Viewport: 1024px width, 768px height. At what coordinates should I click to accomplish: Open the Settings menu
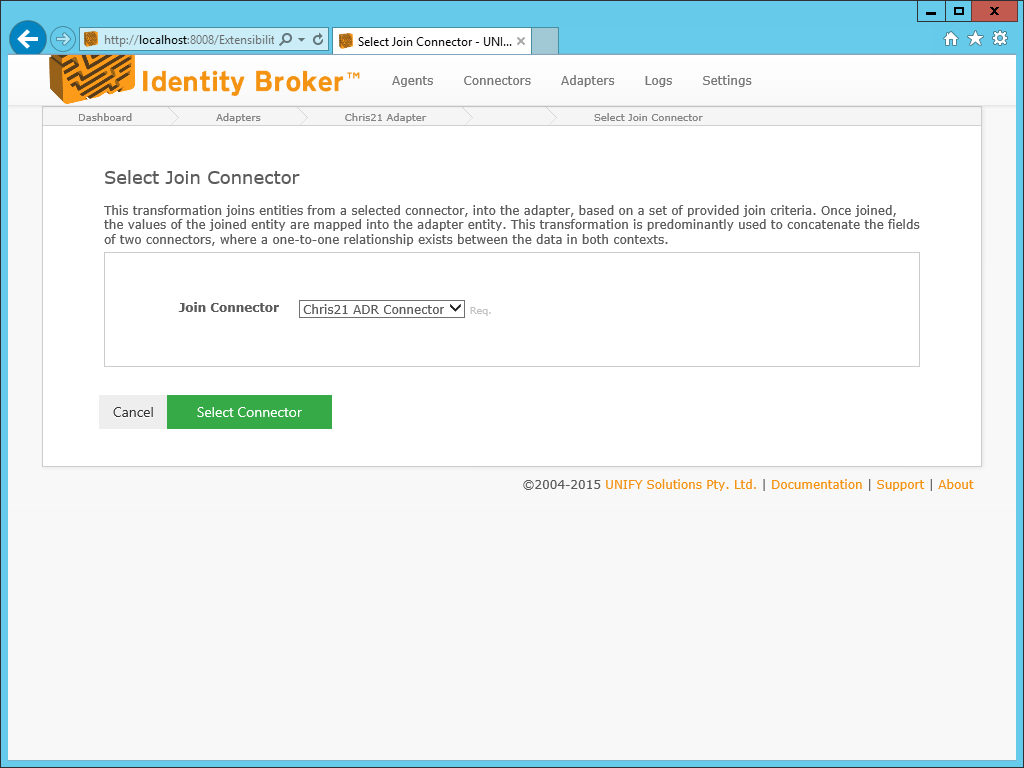click(726, 80)
